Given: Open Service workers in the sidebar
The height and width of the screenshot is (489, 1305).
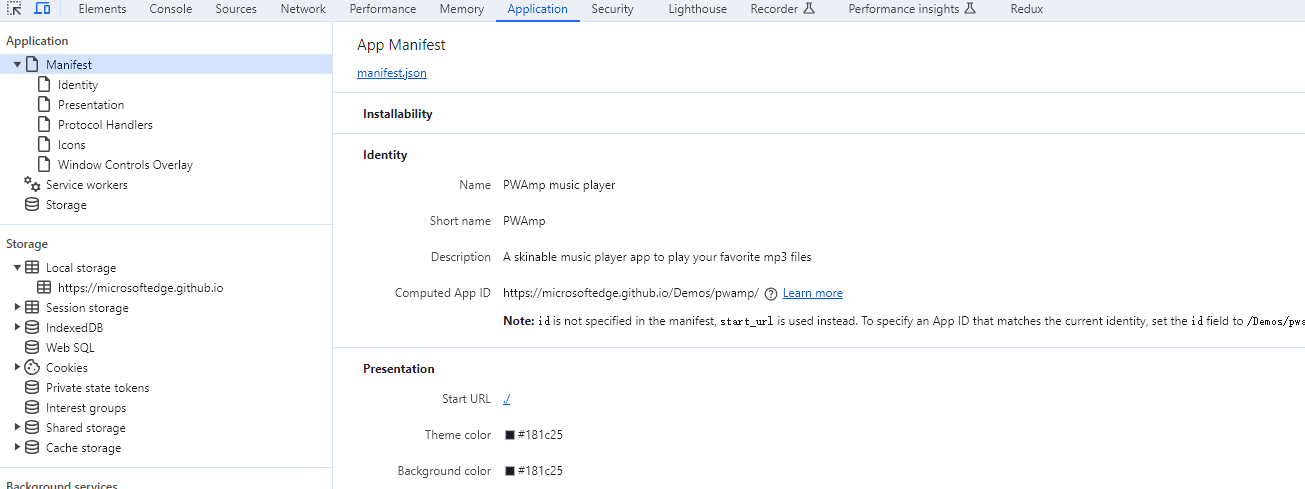Looking at the screenshot, I should [x=87, y=185].
